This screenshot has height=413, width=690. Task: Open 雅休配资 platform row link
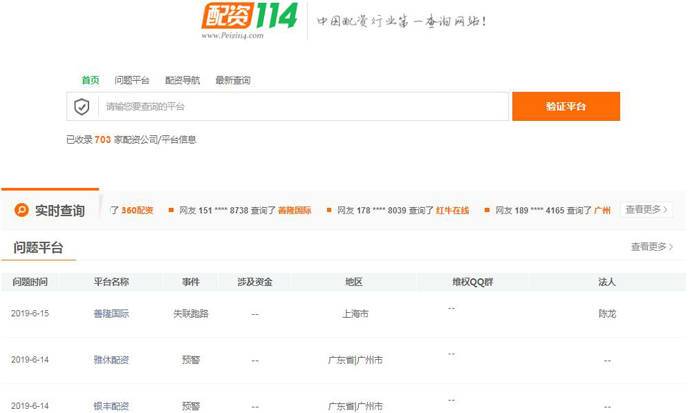[111, 360]
